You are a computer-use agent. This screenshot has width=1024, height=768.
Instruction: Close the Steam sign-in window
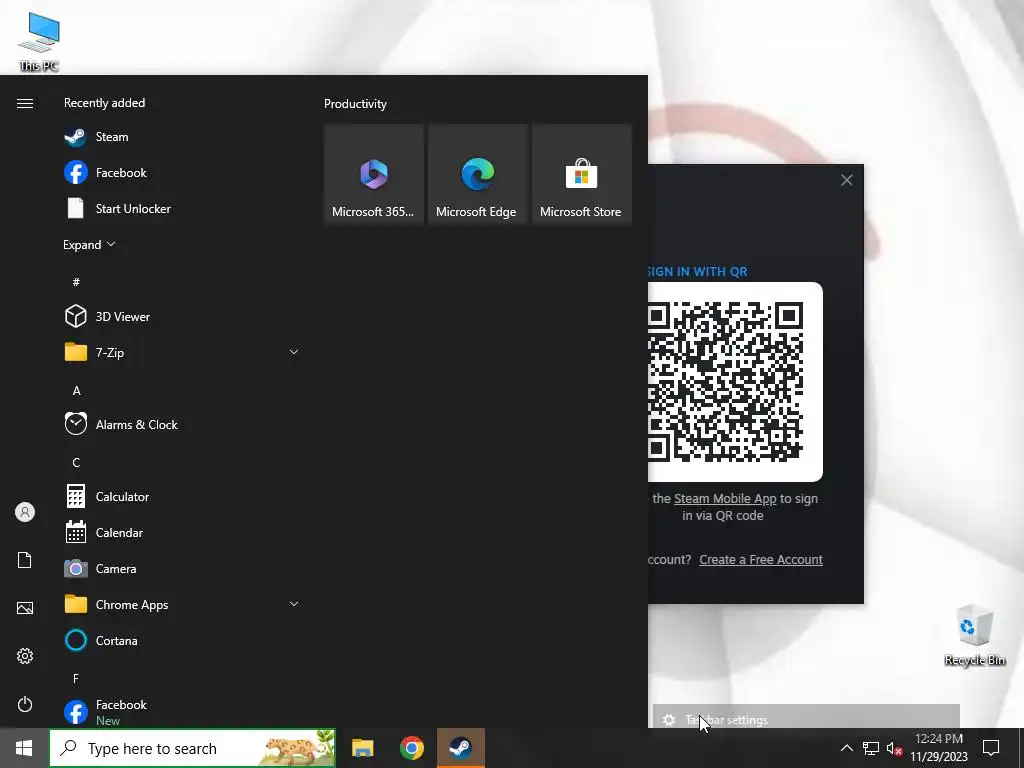tap(846, 180)
